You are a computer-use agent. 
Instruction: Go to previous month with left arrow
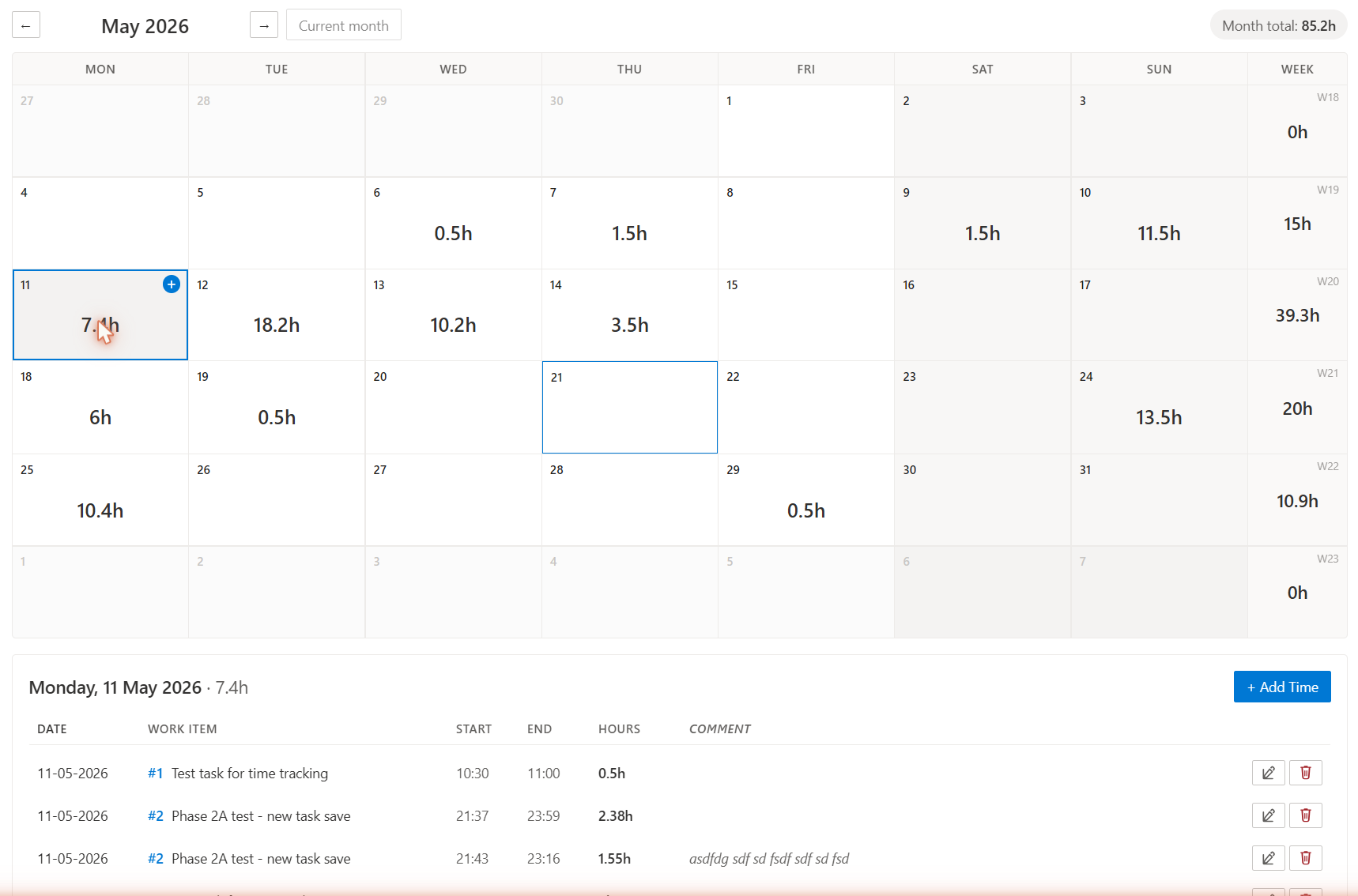point(26,24)
